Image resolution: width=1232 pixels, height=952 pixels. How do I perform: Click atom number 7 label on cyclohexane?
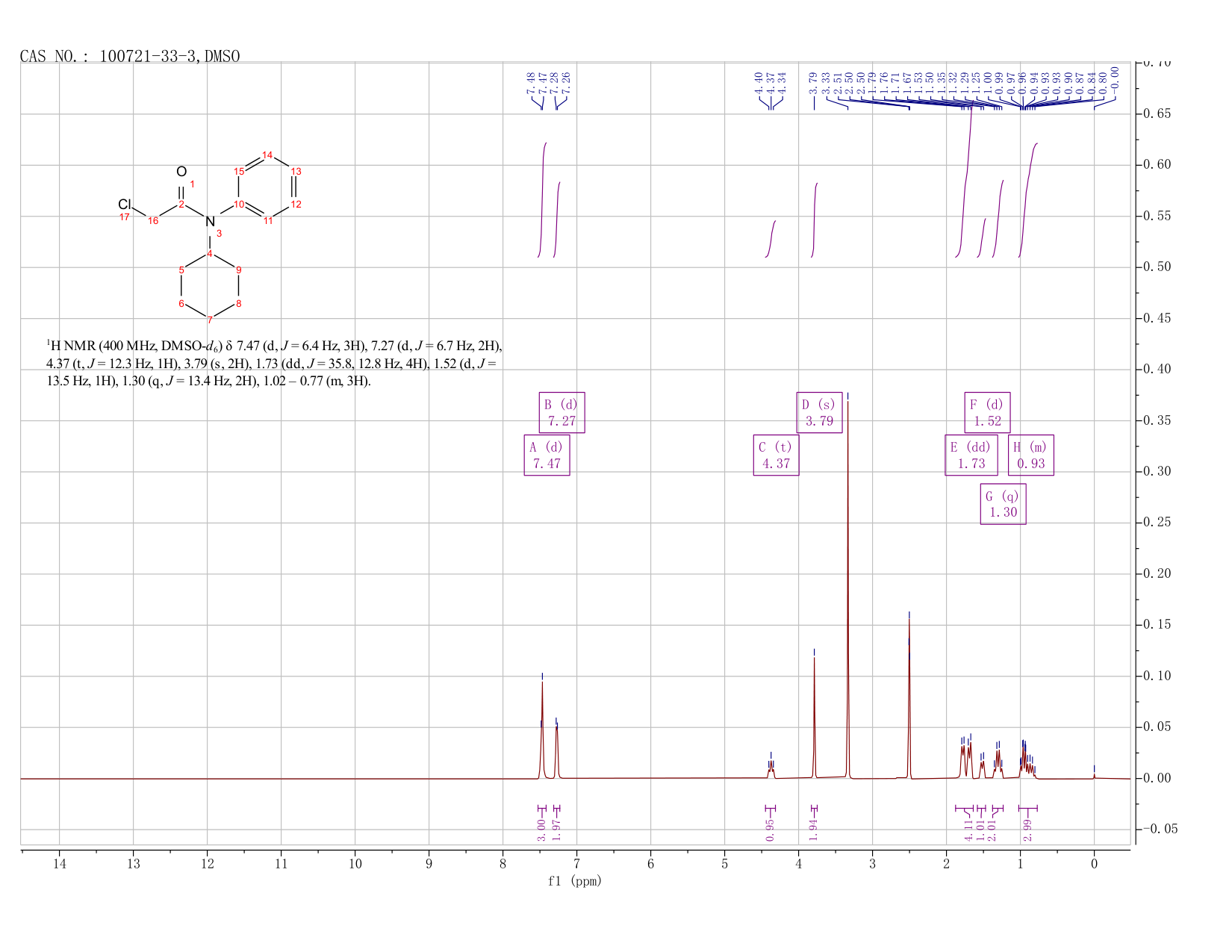click(210, 320)
